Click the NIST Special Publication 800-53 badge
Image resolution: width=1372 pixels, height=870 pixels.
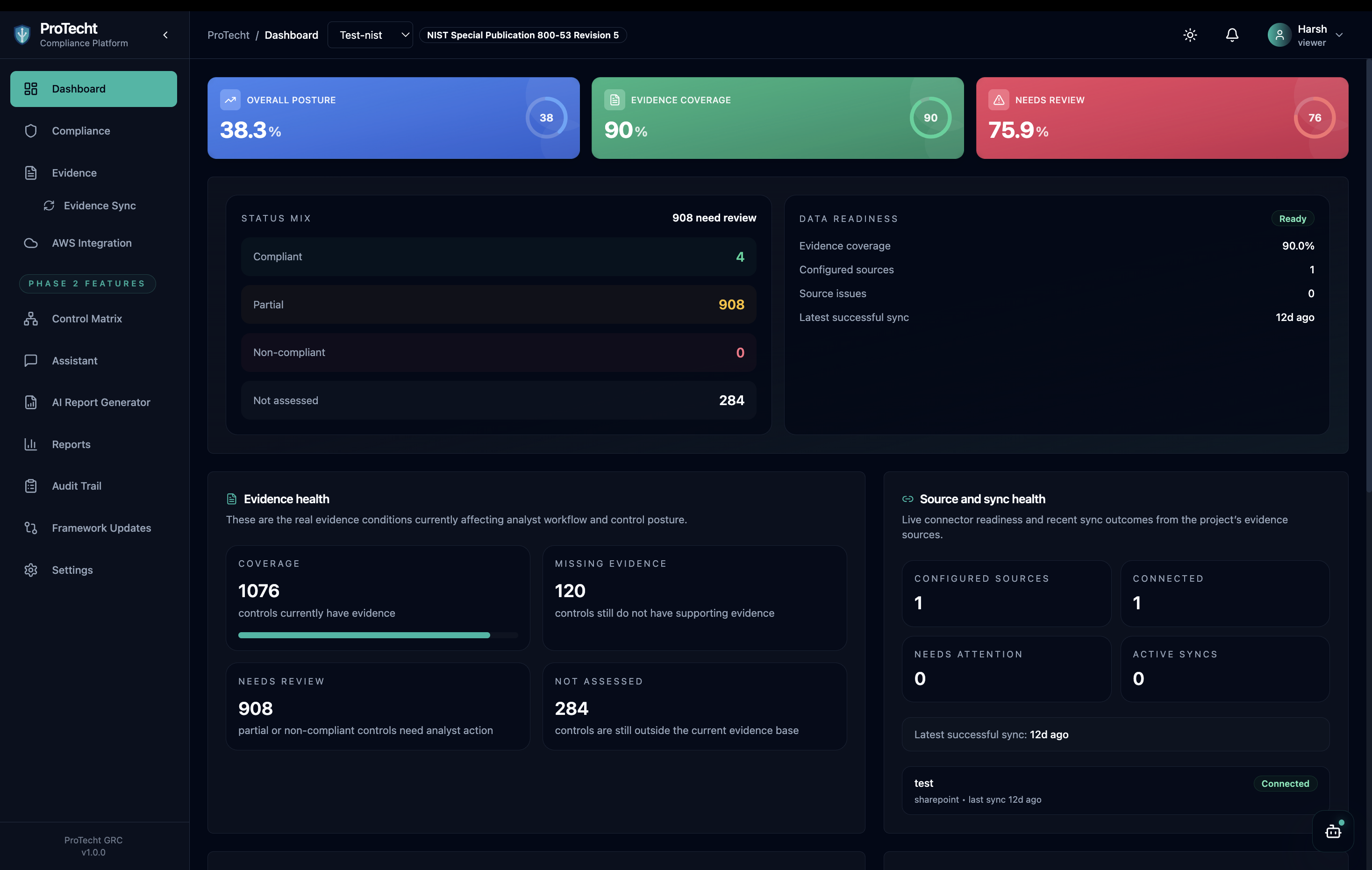[522, 35]
